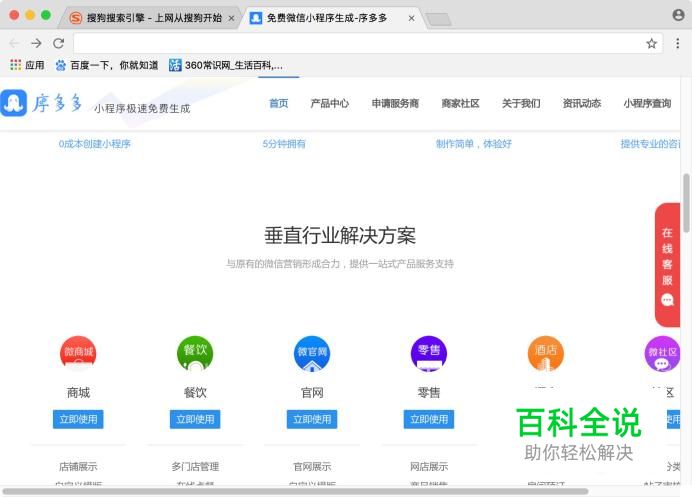
Task: Click the 官网 label text
Action: tap(312, 392)
